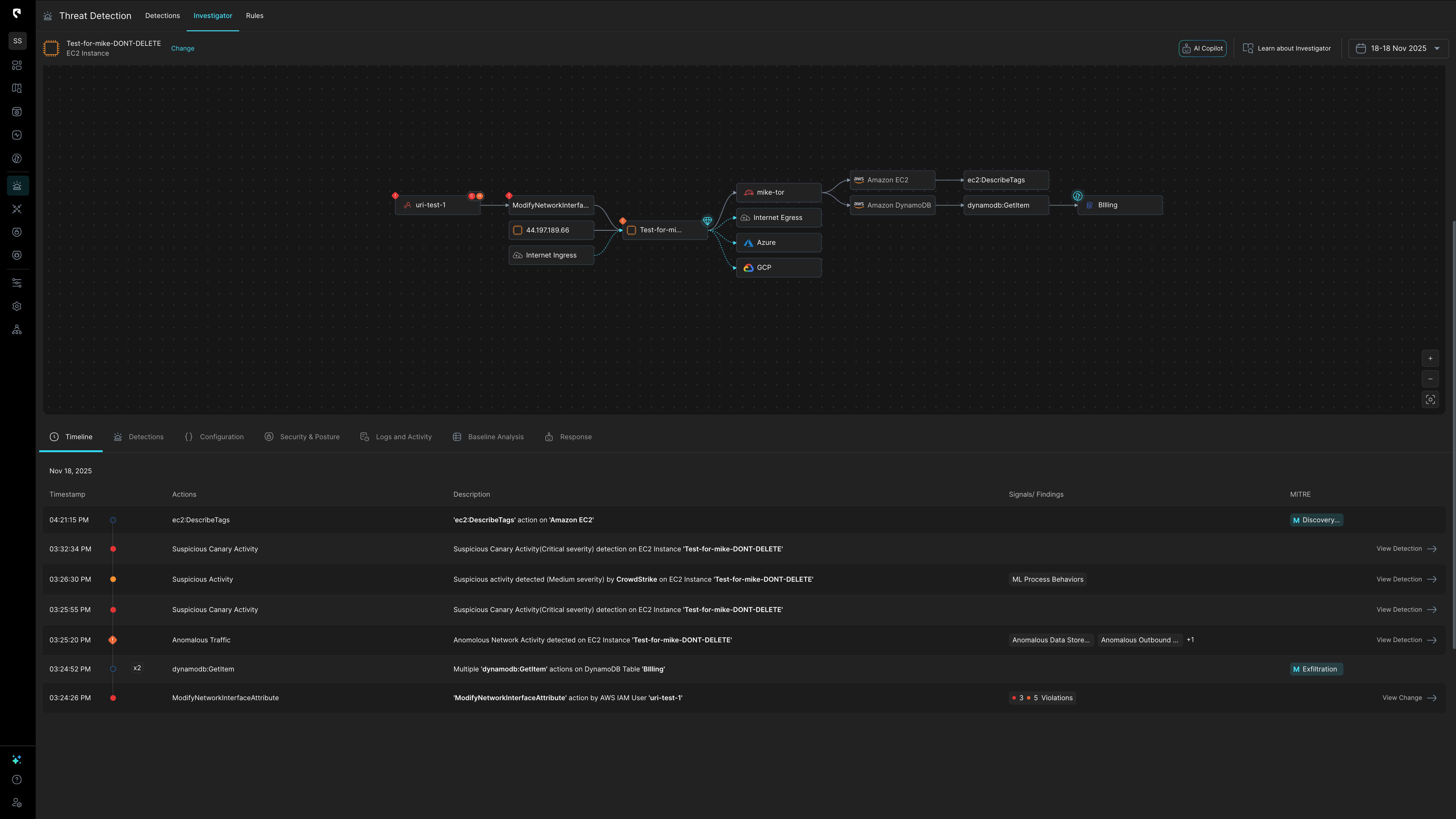The image size is (1456, 819).
Task: Click the red alert badge on uri-test-1 node
Action: pos(395,196)
